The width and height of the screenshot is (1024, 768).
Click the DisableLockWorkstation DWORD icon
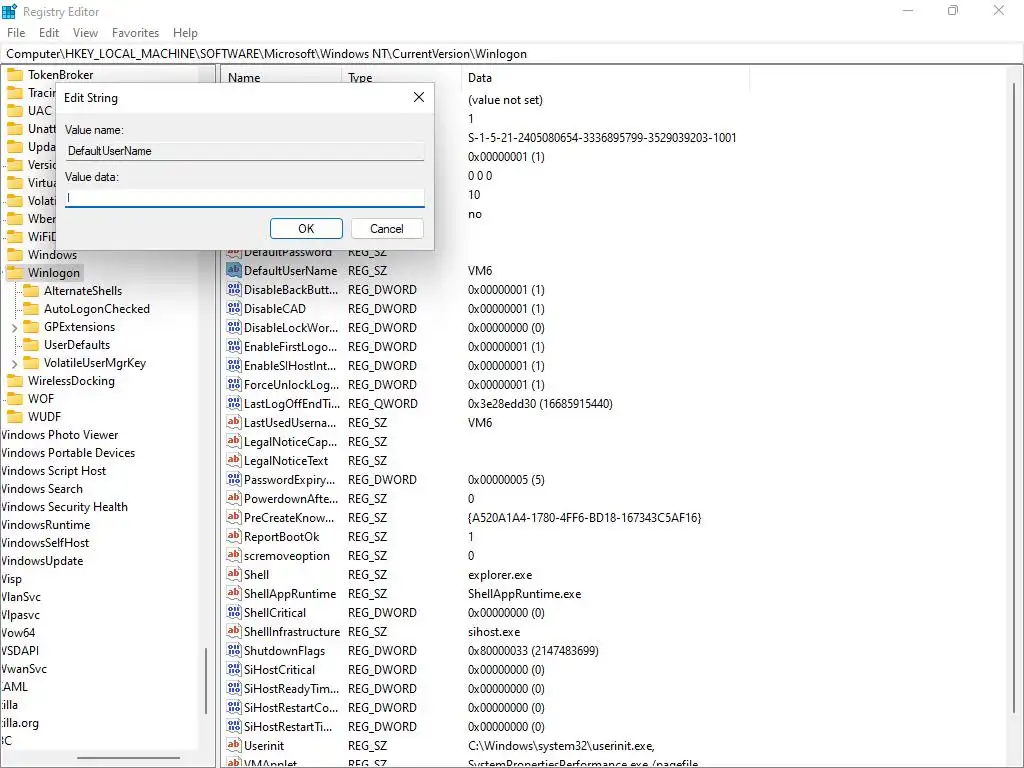click(x=234, y=327)
